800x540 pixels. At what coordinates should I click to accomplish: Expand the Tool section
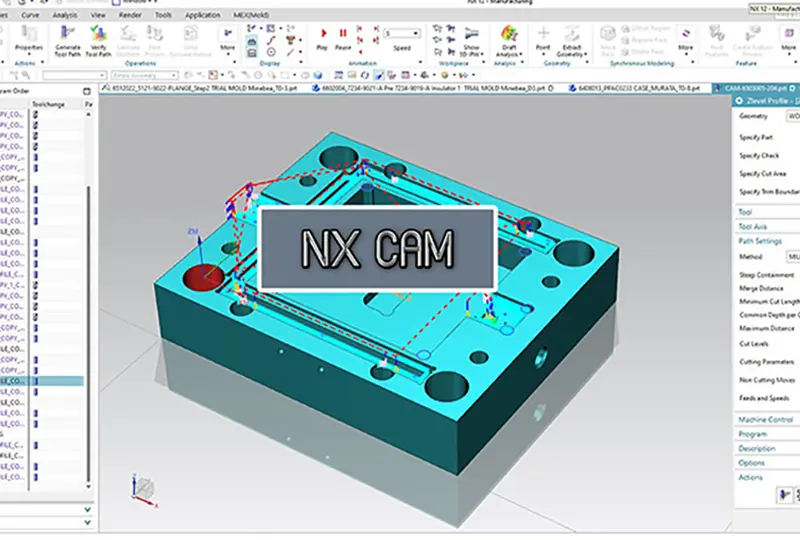point(745,212)
